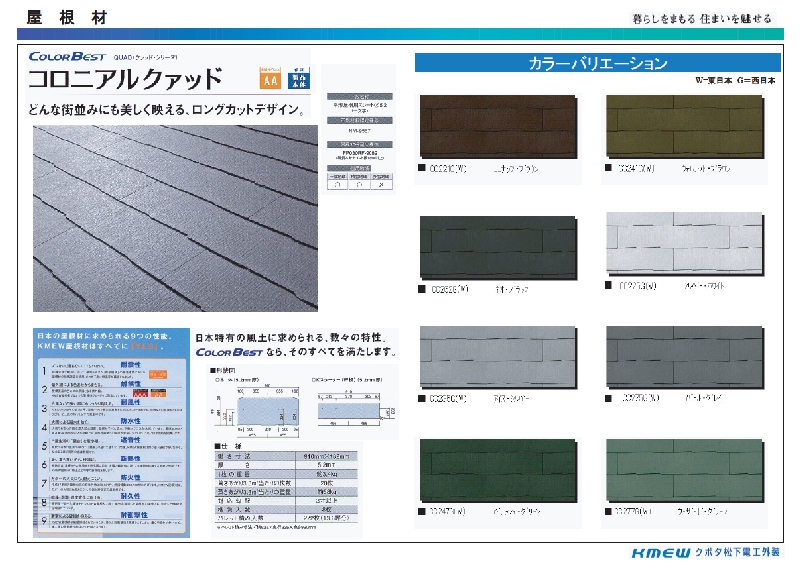This screenshot has width=800, height=563.
Task: Open the large gray roof photo
Action: (175, 218)
